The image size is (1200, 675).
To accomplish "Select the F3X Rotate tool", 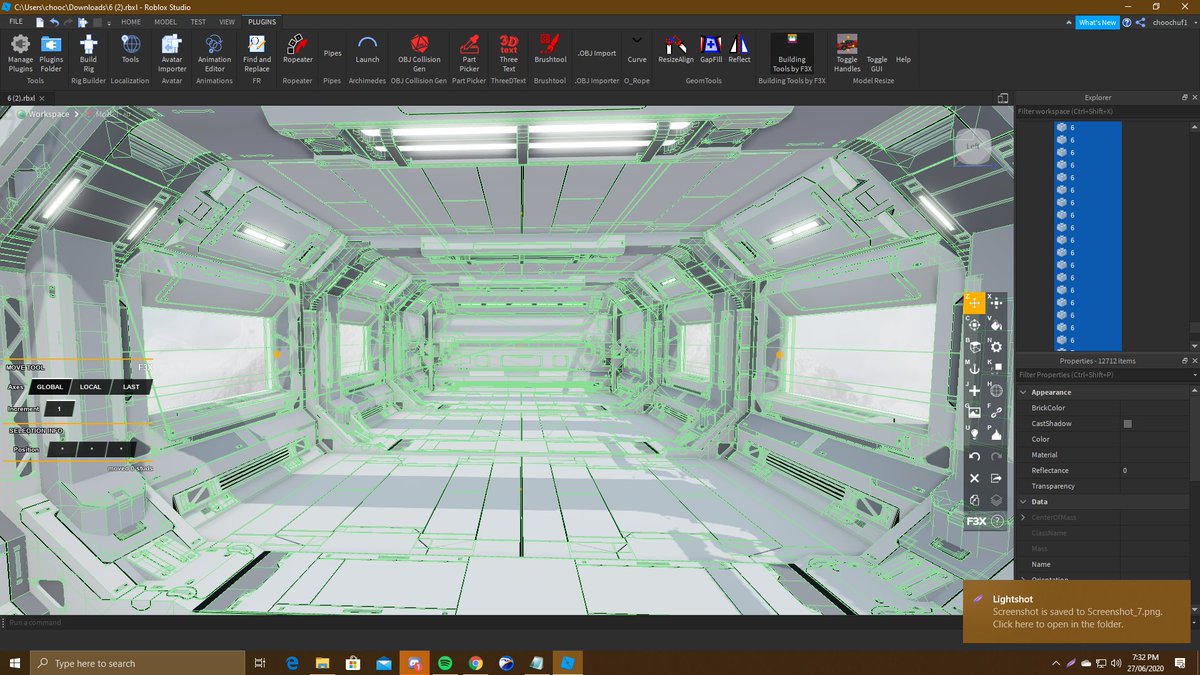I will [975, 324].
